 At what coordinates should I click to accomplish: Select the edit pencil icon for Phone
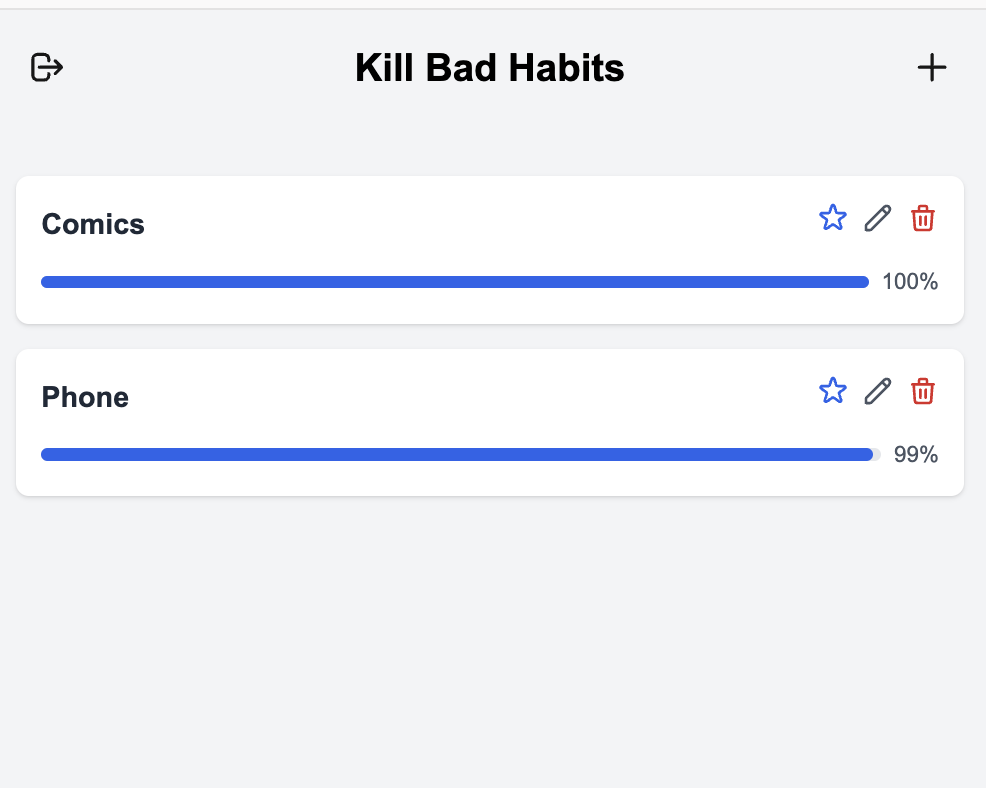point(877,390)
